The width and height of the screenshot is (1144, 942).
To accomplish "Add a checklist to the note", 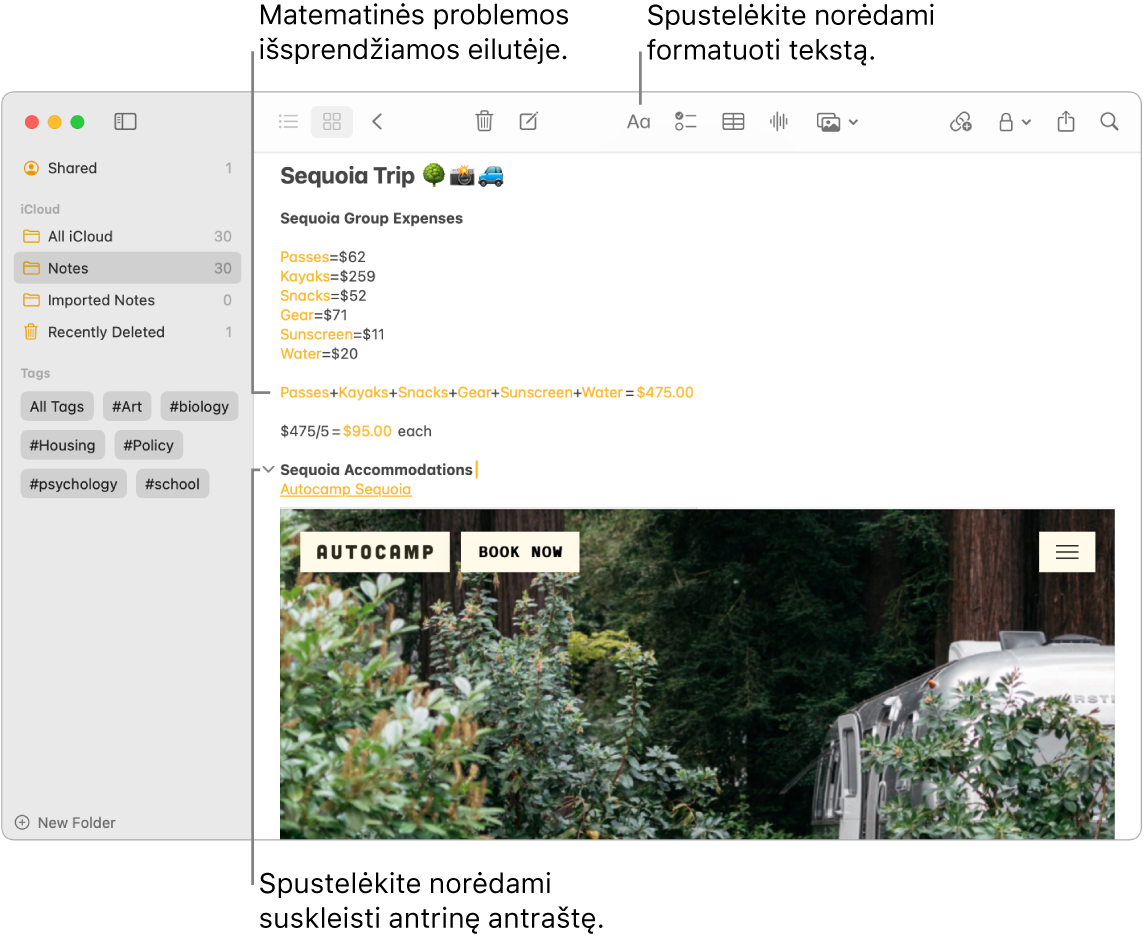I will (686, 121).
